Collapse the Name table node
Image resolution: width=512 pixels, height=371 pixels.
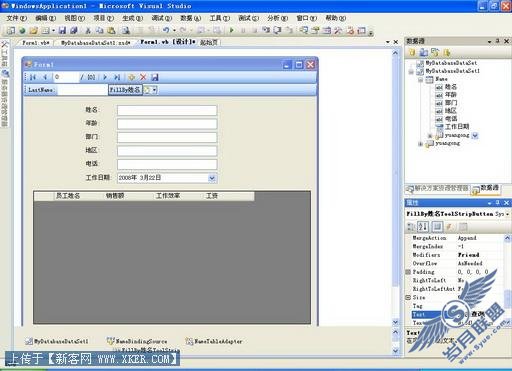tap(421, 79)
